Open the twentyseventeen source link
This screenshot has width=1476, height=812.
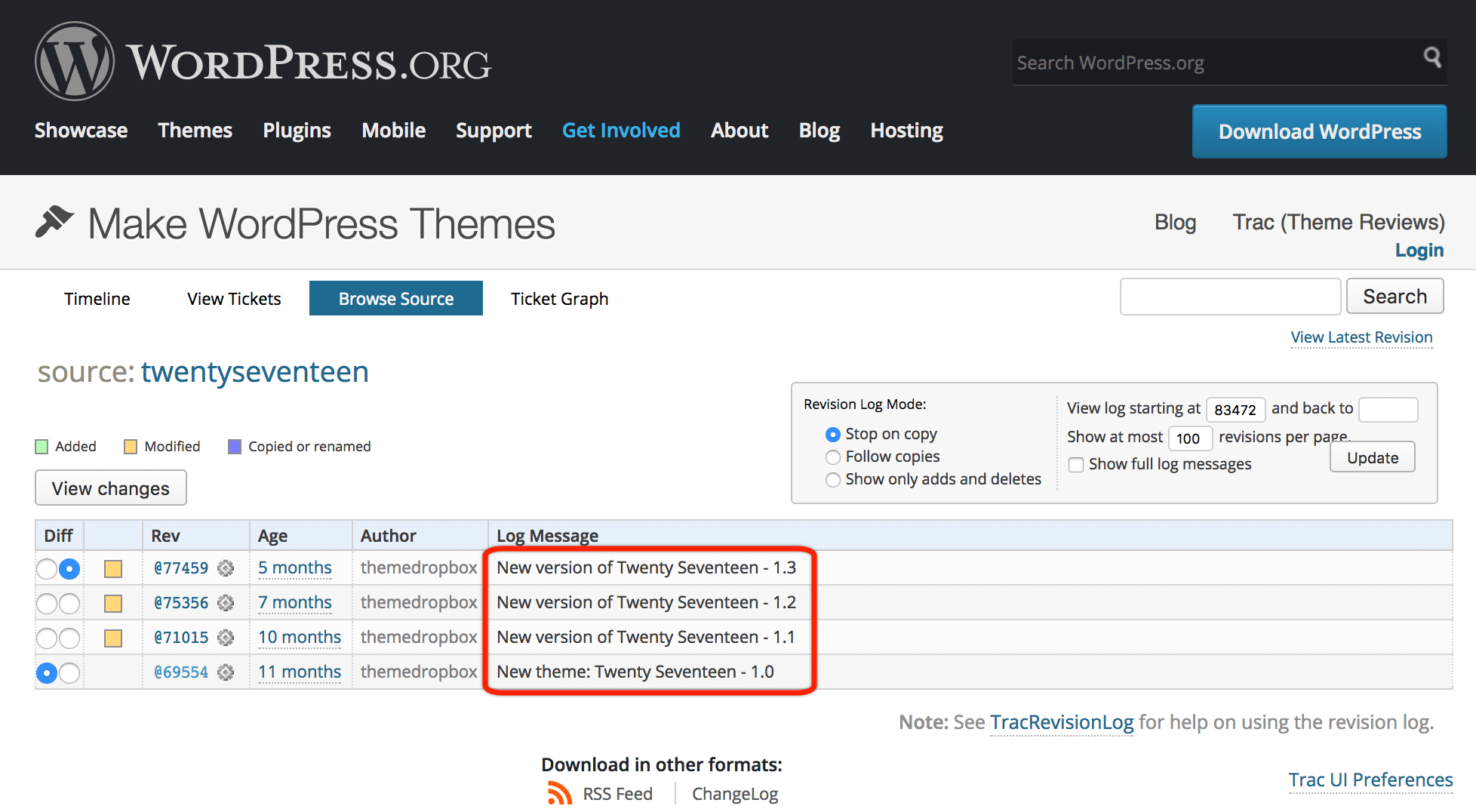[254, 372]
